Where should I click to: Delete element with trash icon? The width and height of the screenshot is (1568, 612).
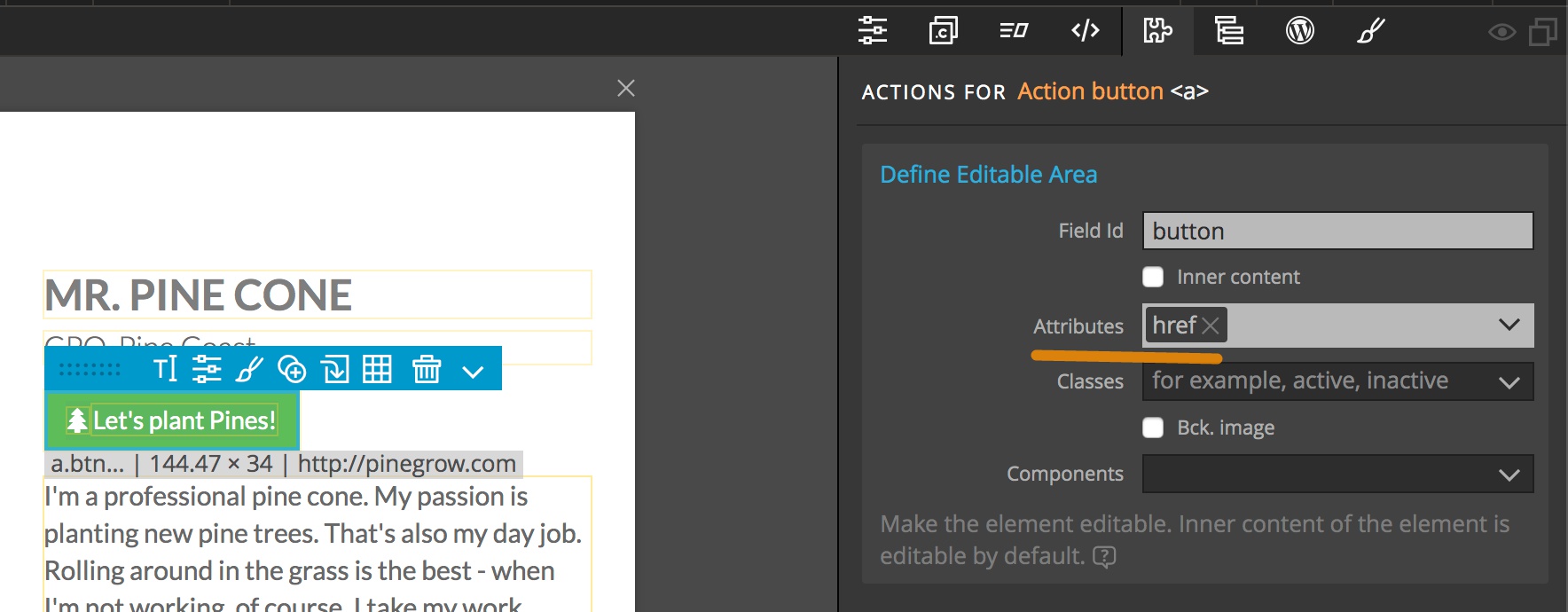pos(427,368)
